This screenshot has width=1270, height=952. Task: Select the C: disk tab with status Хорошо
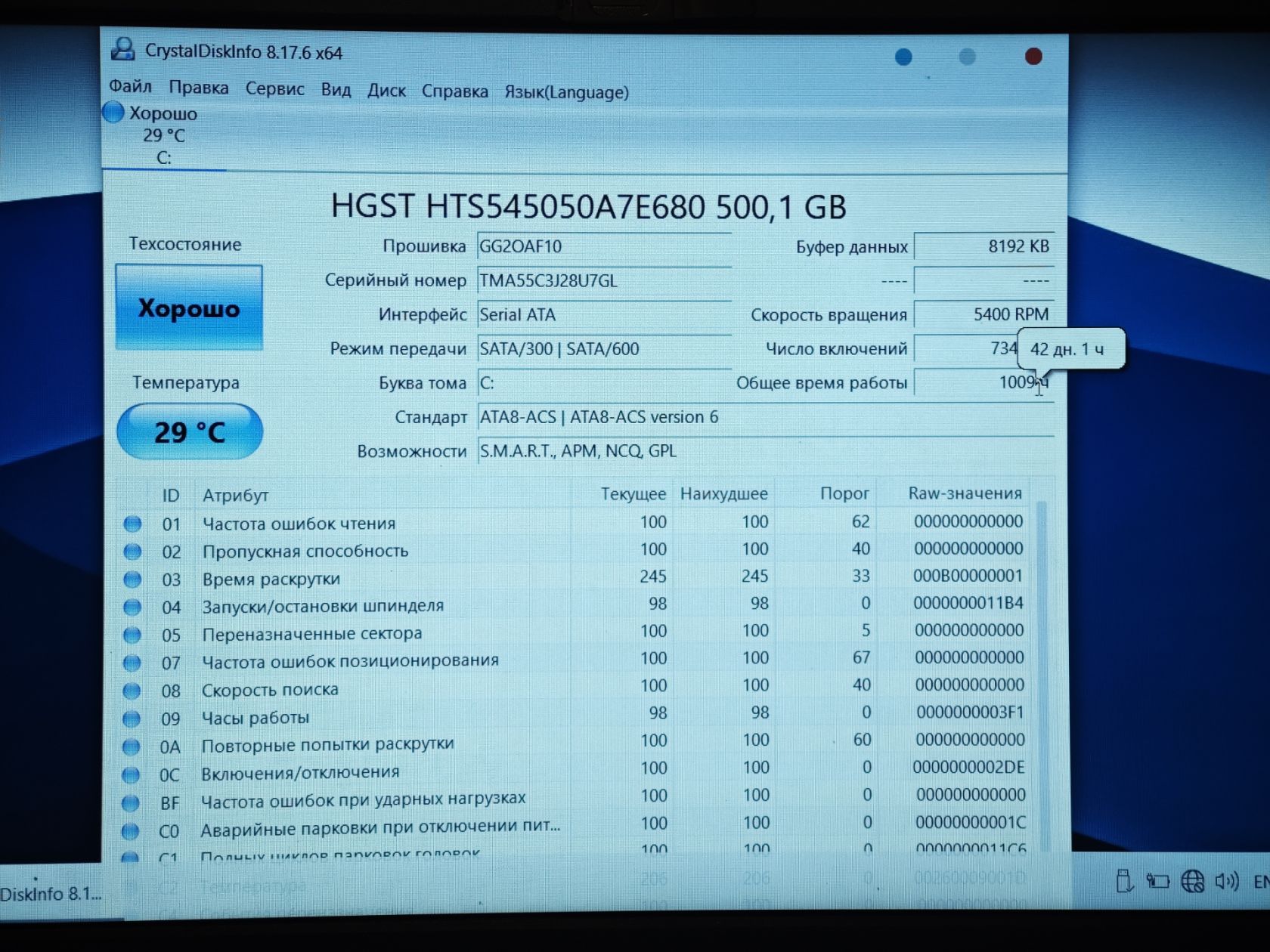click(163, 135)
